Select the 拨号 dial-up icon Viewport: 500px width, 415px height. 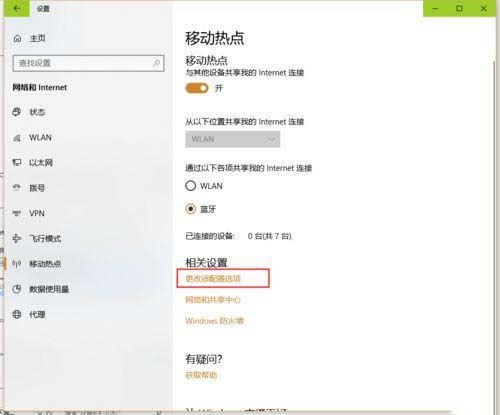point(17,188)
